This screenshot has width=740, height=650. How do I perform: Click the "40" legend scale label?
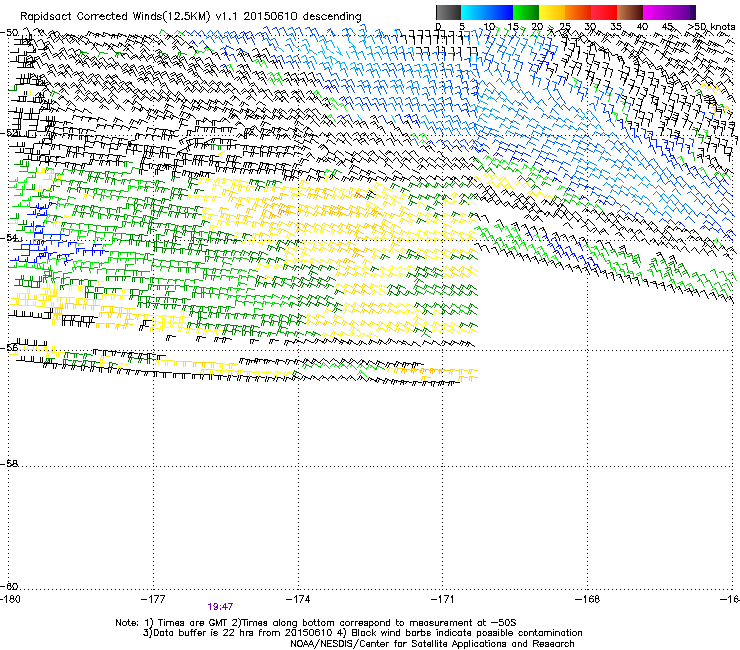(x=642, y=27)
